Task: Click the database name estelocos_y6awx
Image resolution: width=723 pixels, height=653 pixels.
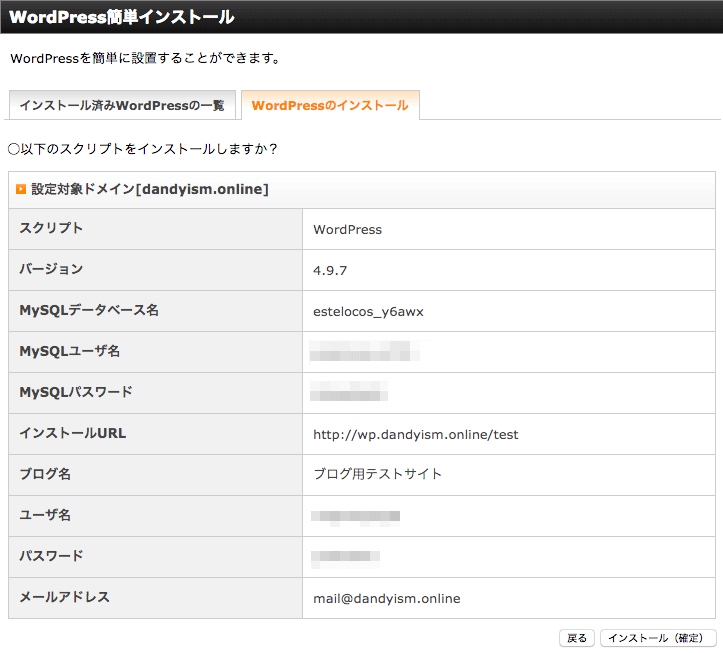Action: click(x=368, y=312)
